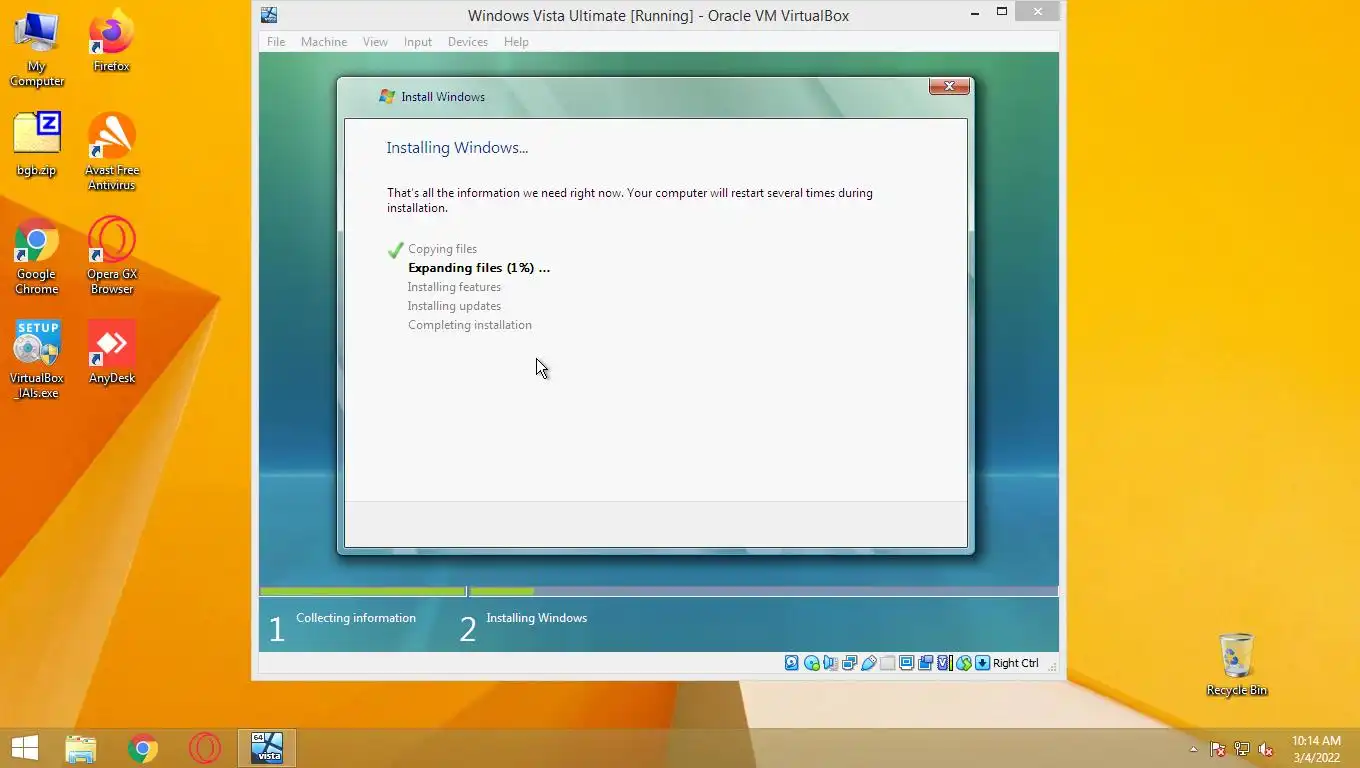This screenshot has height=768, width=1360.
Task: Select the bgb.zip file on desktop
Action: pyautogui.click(x=37, y=144)
